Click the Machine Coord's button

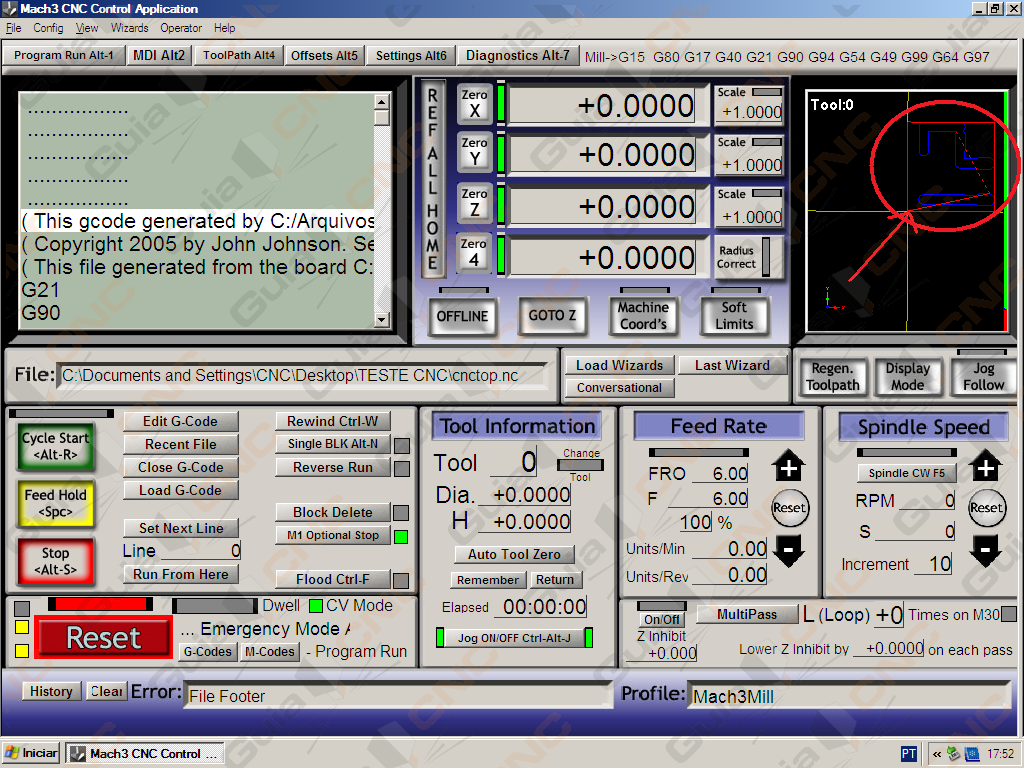point(643,316)
